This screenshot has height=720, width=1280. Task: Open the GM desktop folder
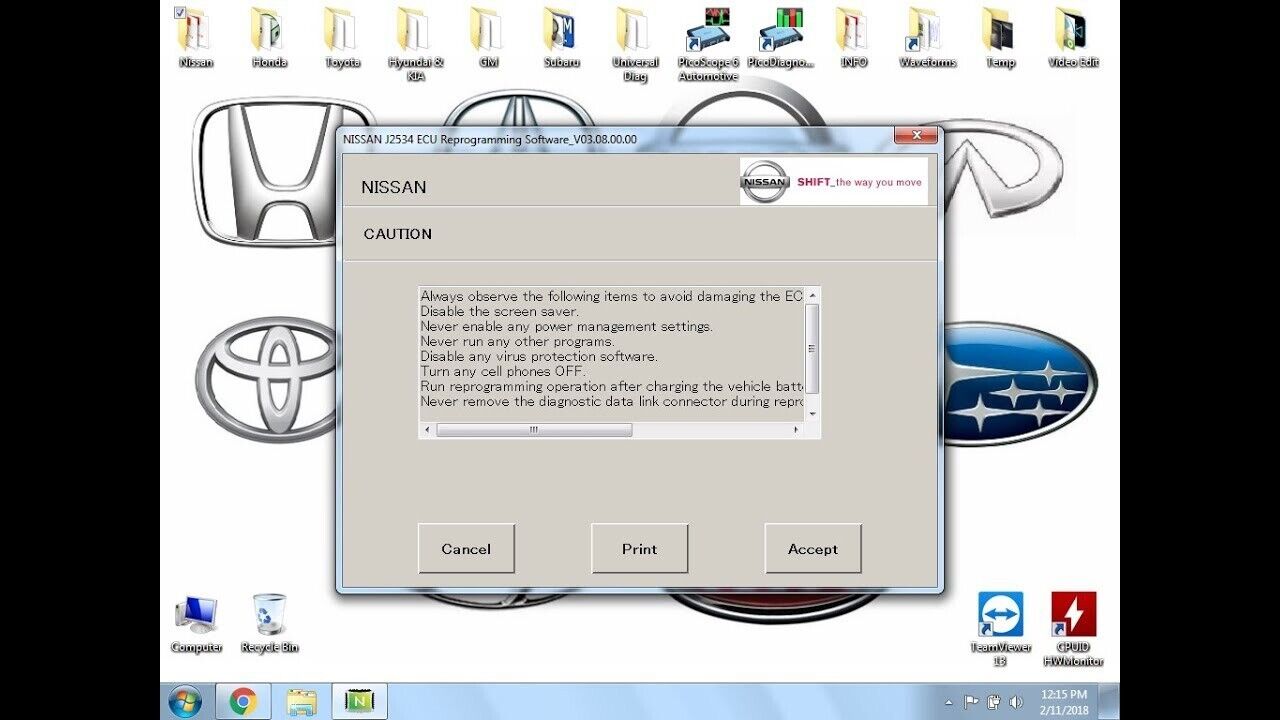click(488, 37)
